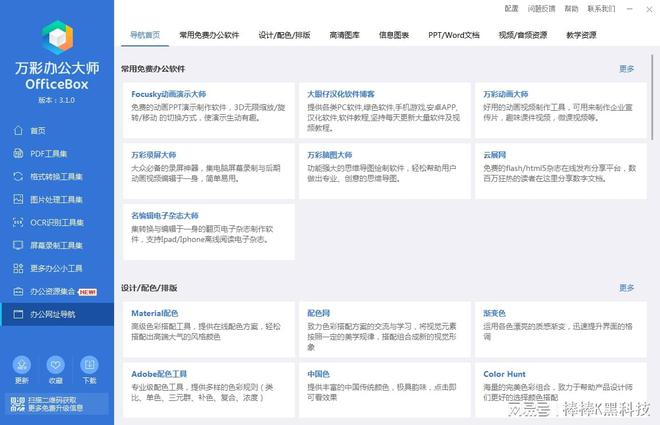Select the 办公网址导航 sidebar icon
Viewport: 660px width, 425px height.
[x=18, y=314]
